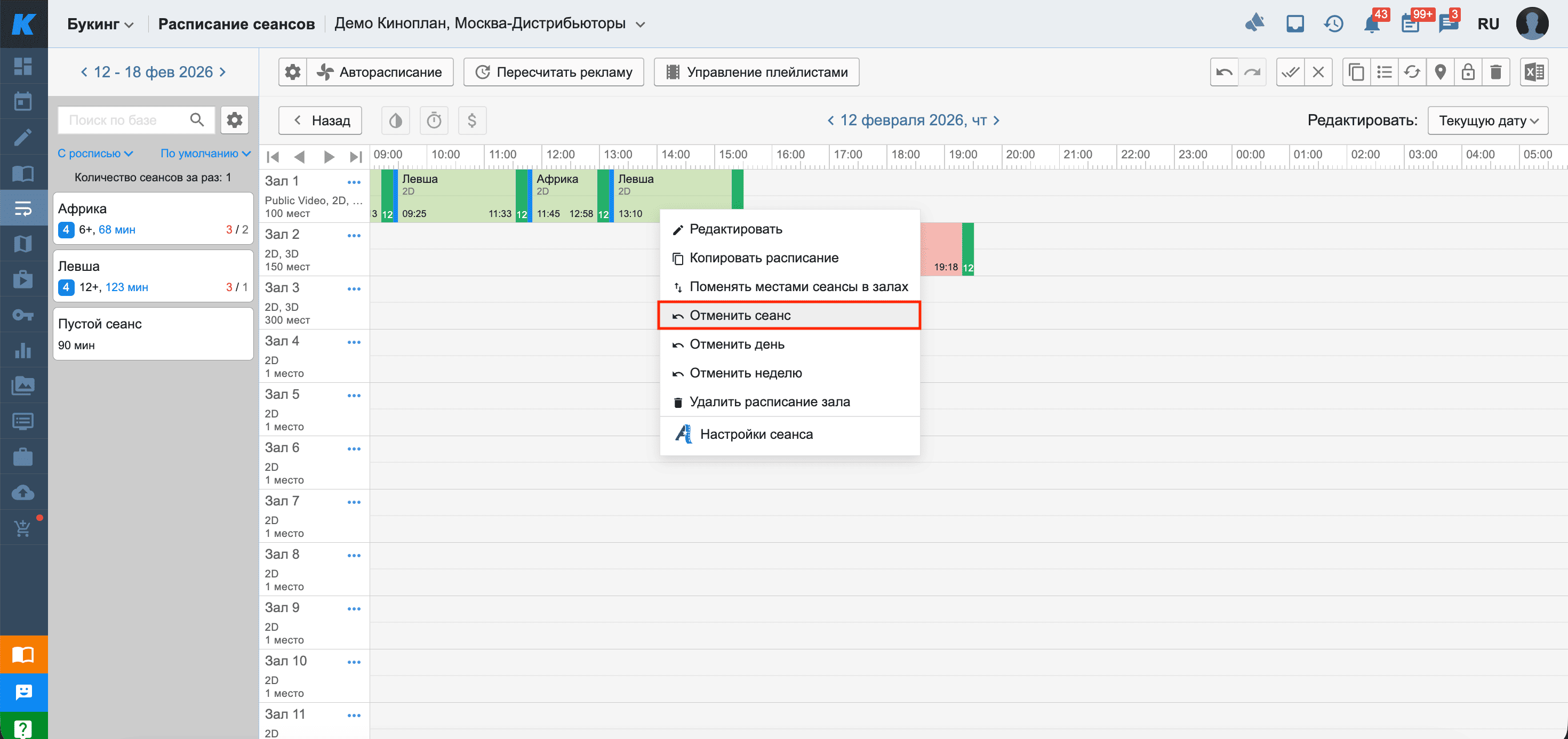Screen dimensions: 1568x739
Task: Click the stopwatch timer icon
Action: (x=434, y=121)
